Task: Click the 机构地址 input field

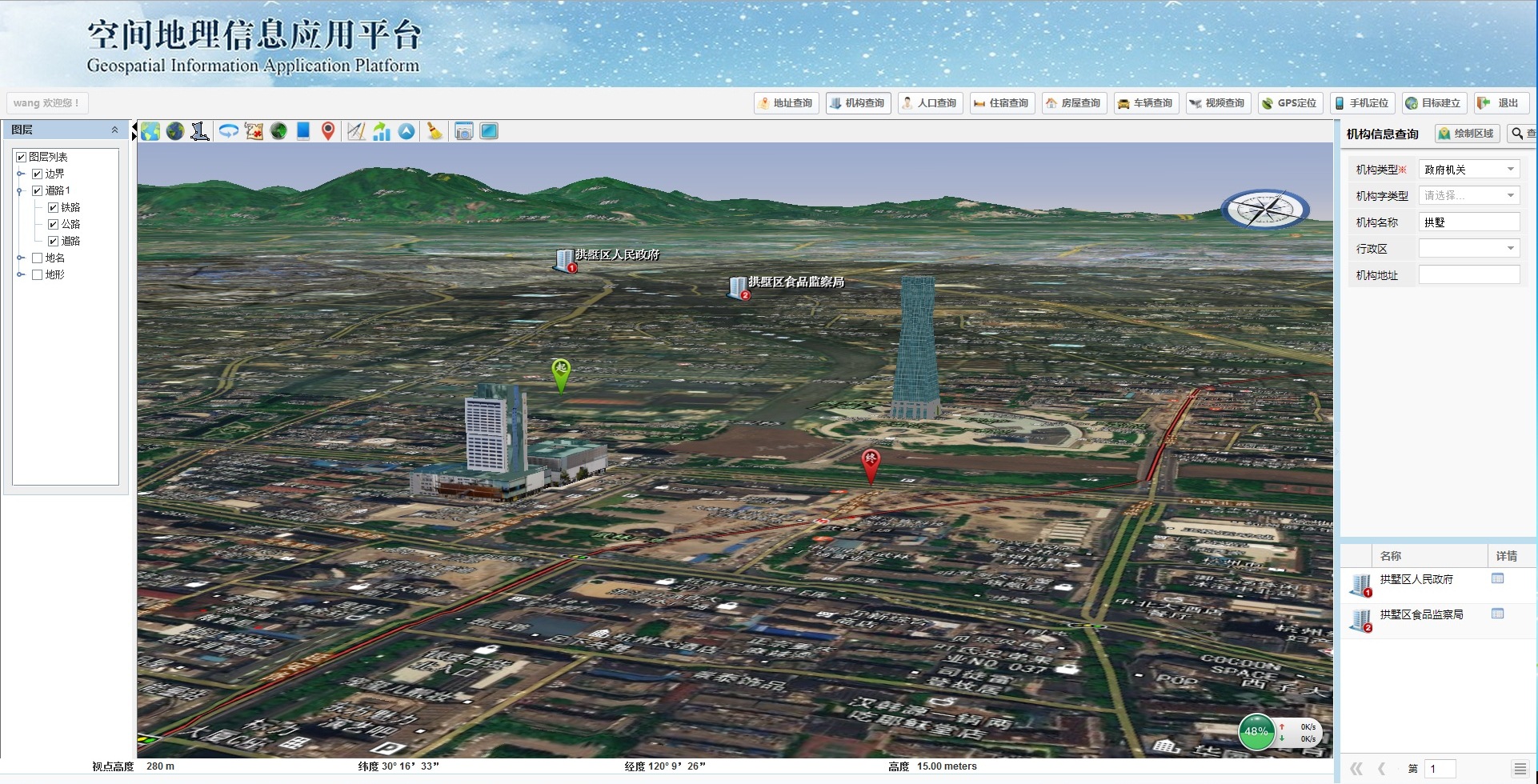Action: 1468,275
